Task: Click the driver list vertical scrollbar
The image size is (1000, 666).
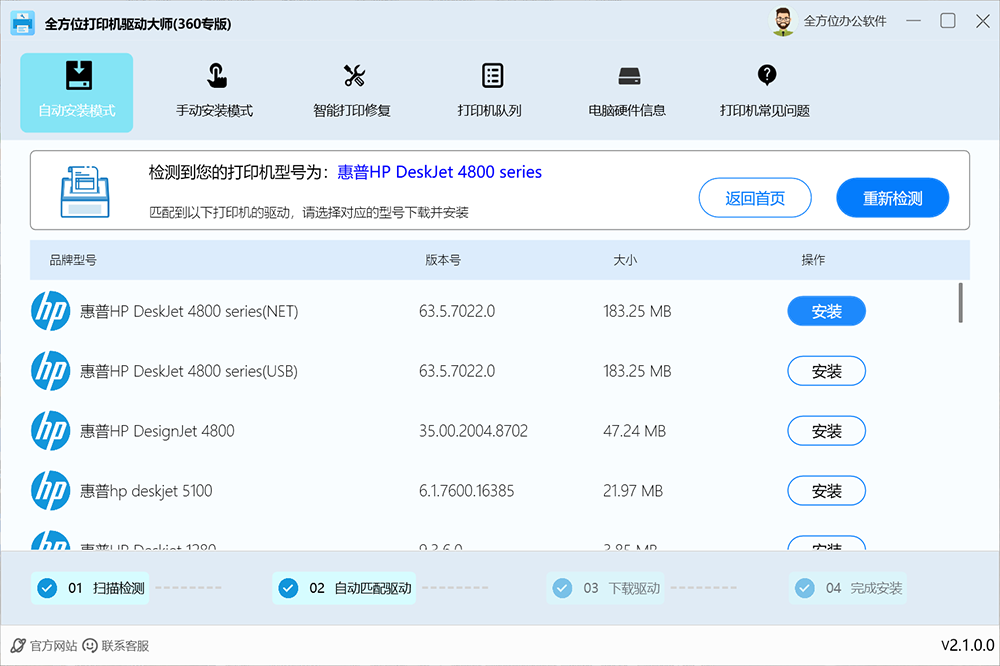Action: click(x=960, y=302)
